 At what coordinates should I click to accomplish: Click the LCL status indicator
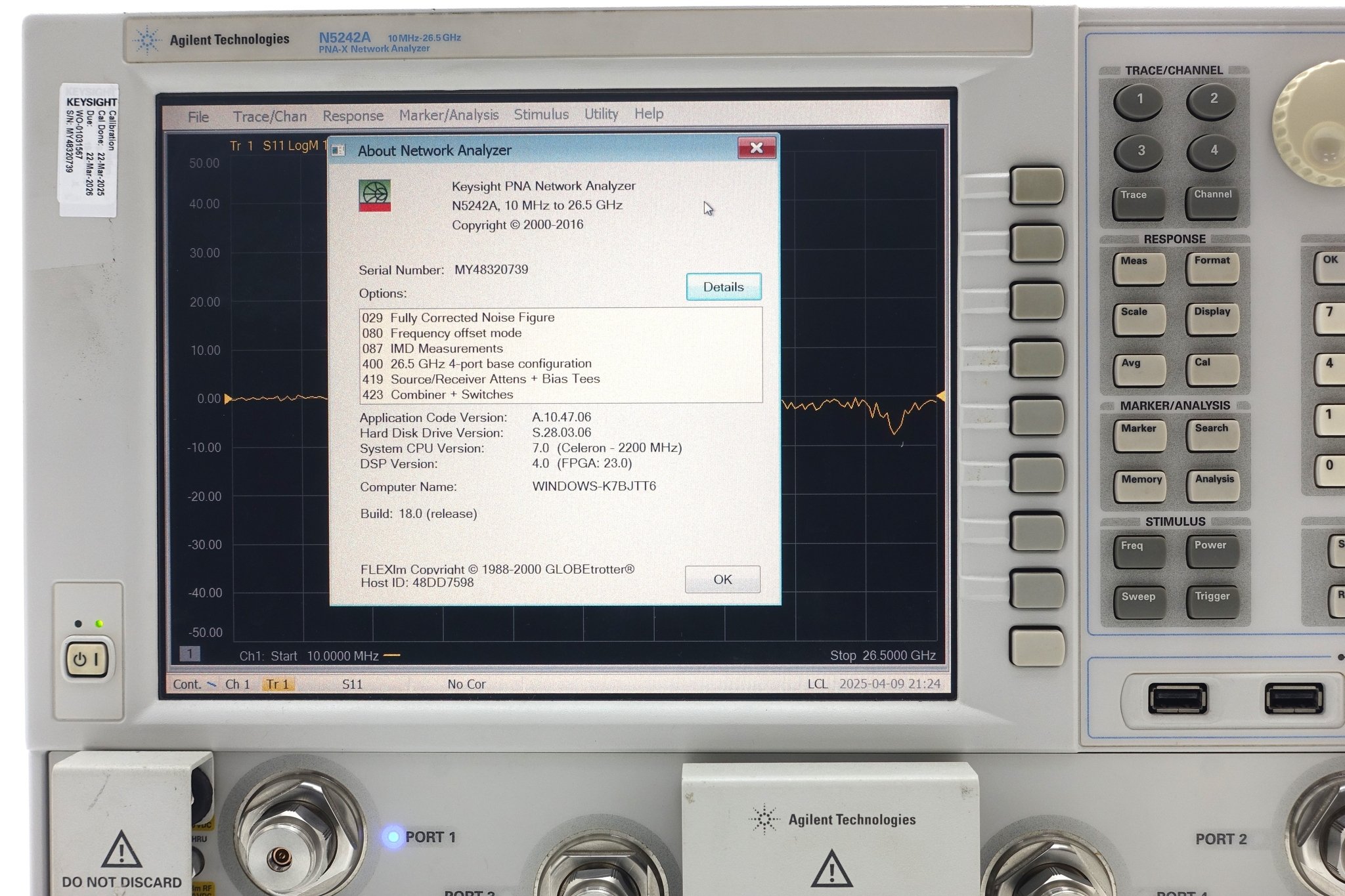(817, 684)
